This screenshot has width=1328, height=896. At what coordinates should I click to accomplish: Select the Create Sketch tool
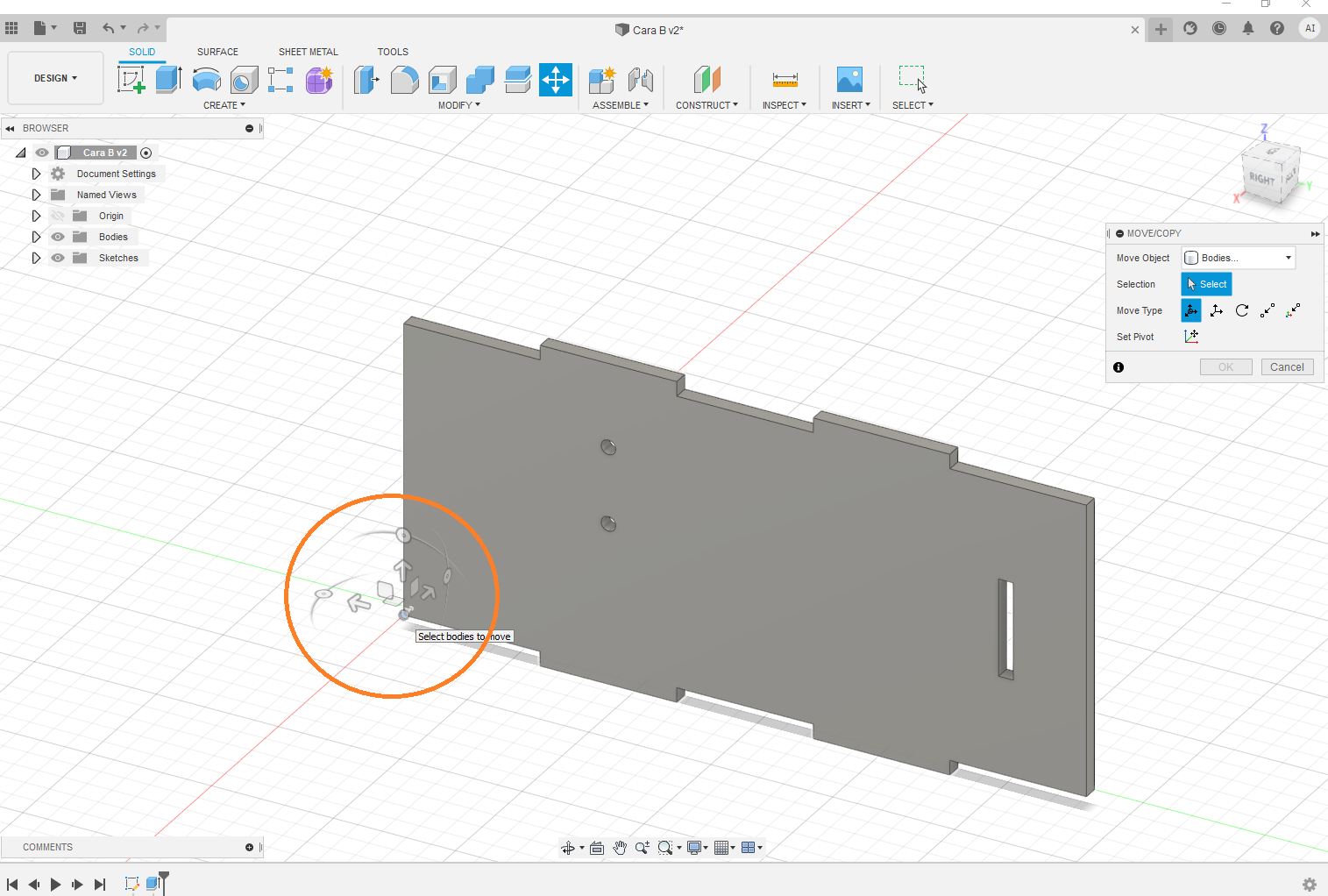tap(131, 80)
